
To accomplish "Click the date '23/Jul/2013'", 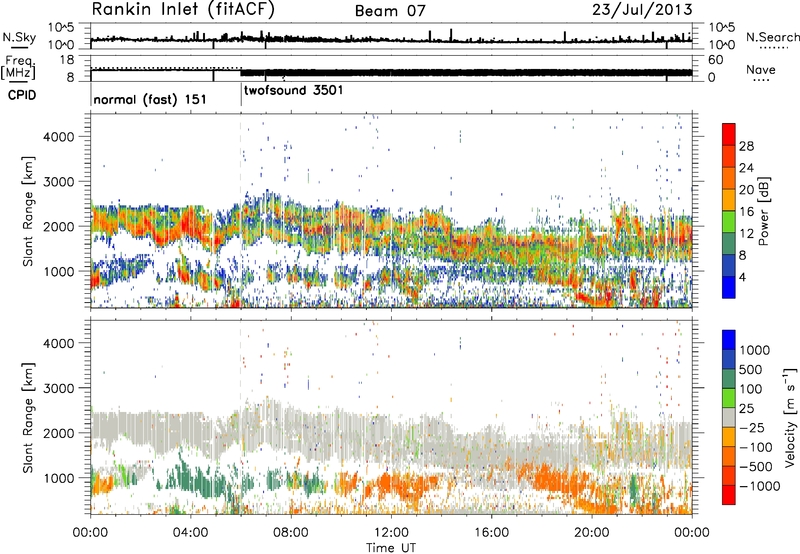I will coord(642,10).
